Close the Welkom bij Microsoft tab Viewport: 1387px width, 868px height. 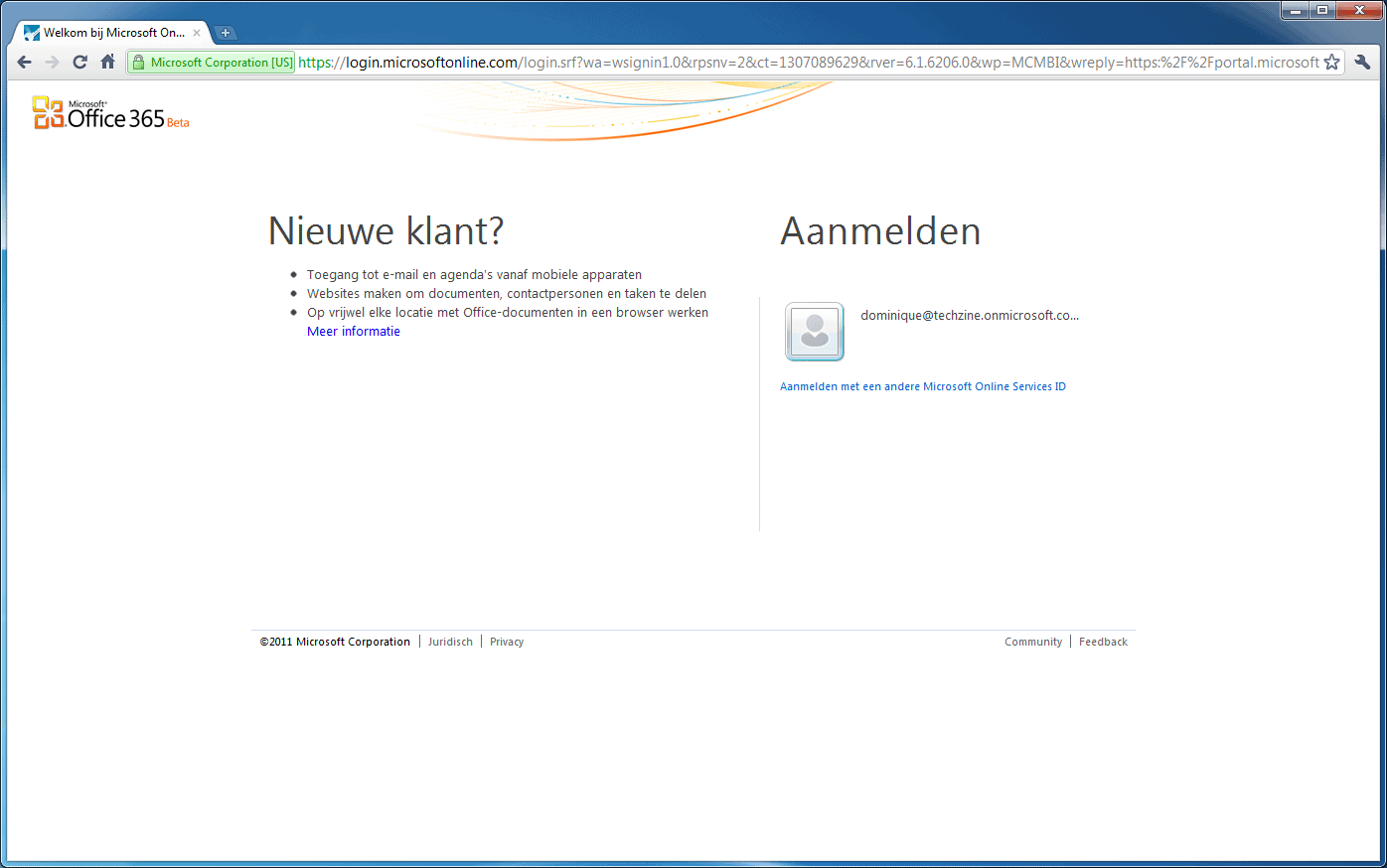coord(197,33)
